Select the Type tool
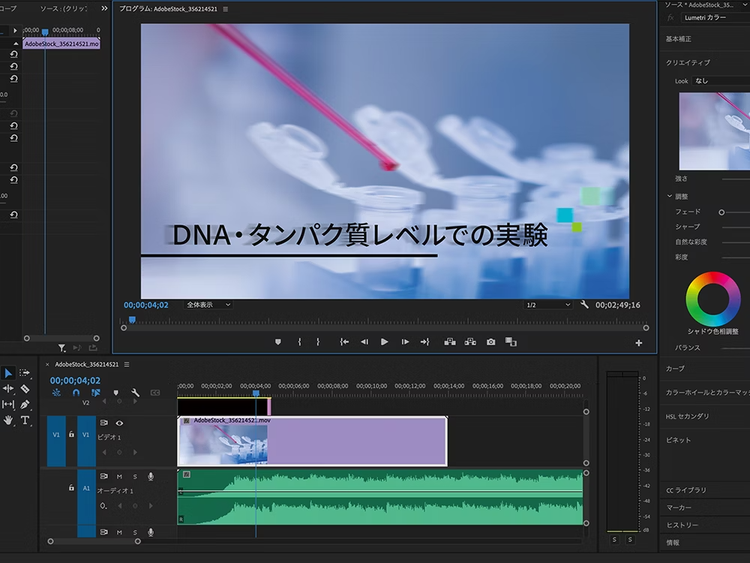This screenshot has height=563, width=750. coord(25,420)
